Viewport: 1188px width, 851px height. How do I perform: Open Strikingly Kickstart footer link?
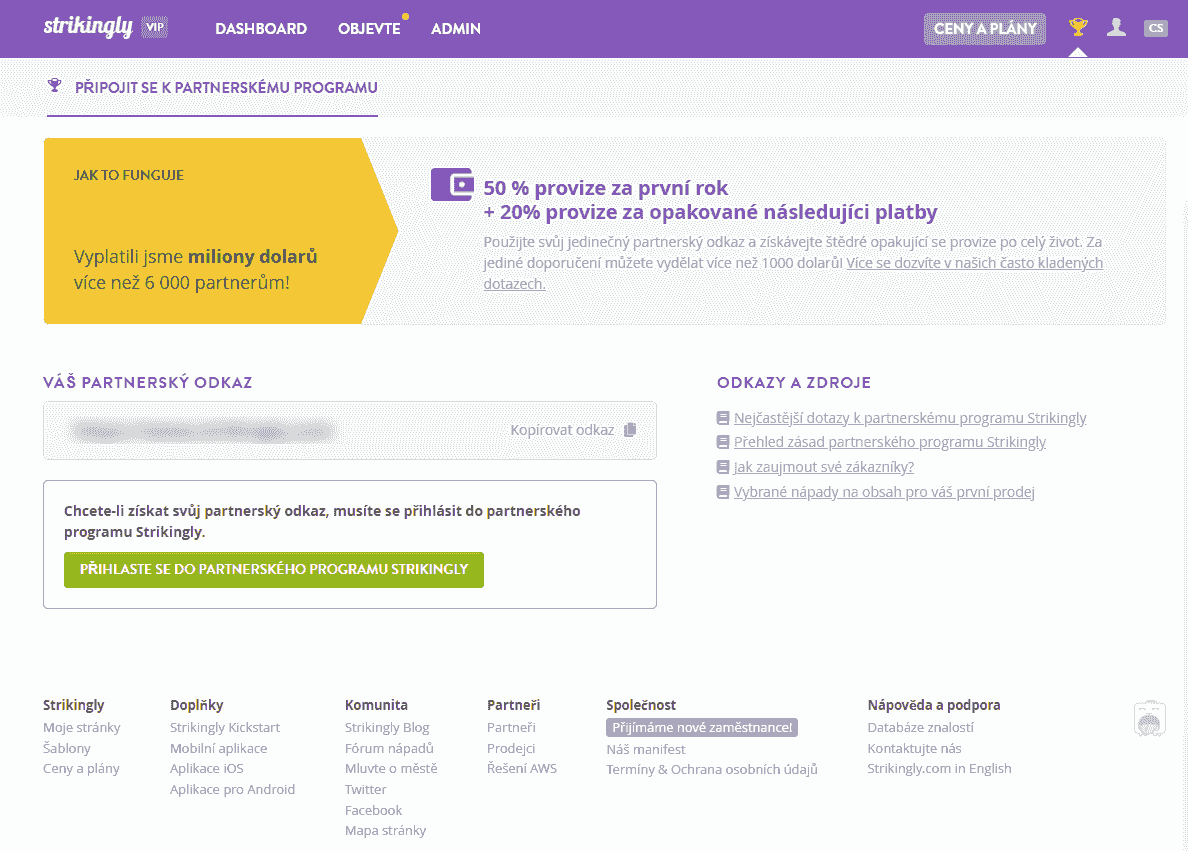[x=225, y=727]
